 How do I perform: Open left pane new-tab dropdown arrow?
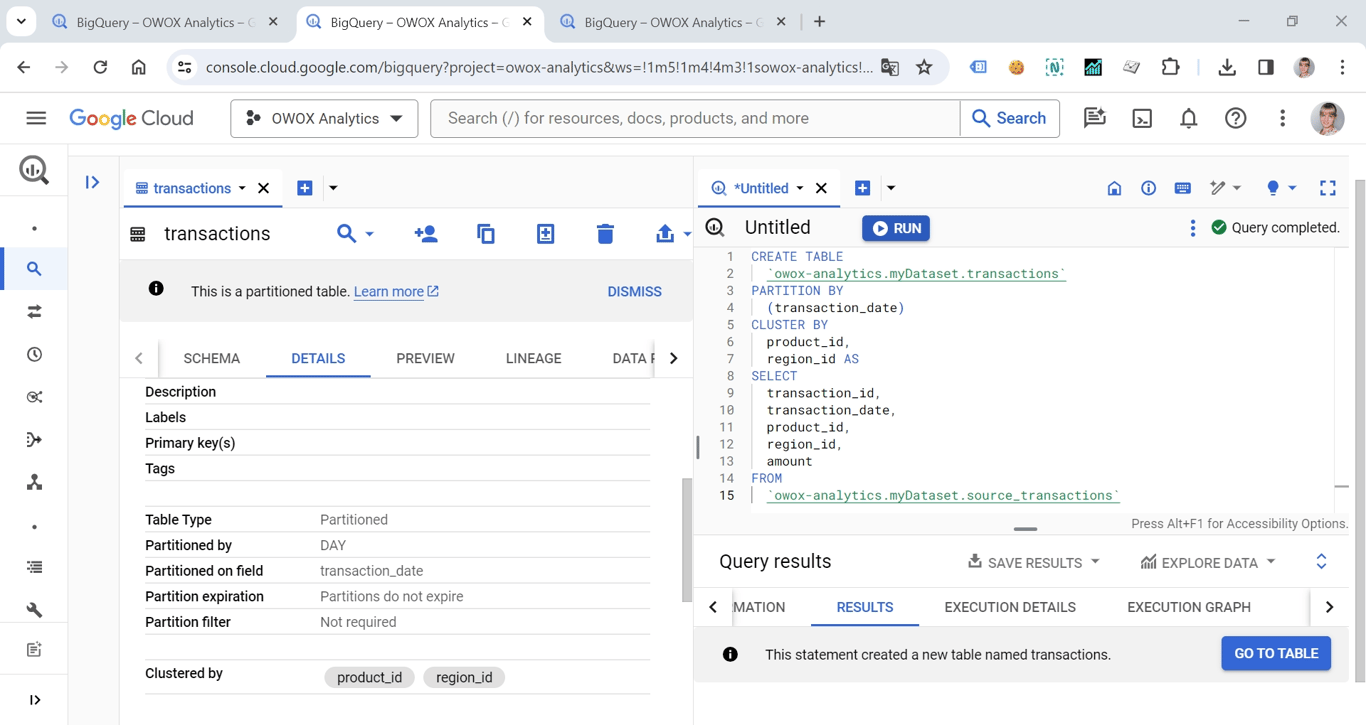[x=333, y=188]
